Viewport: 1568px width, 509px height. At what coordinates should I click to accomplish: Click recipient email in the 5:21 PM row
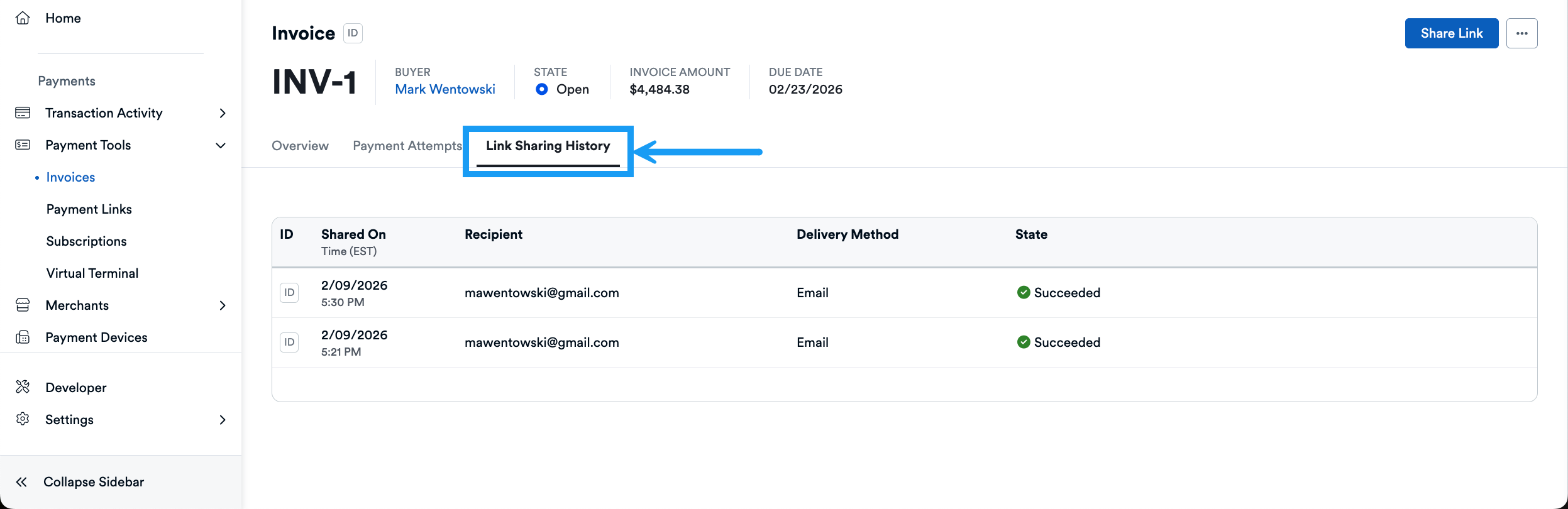pos(542,342)
